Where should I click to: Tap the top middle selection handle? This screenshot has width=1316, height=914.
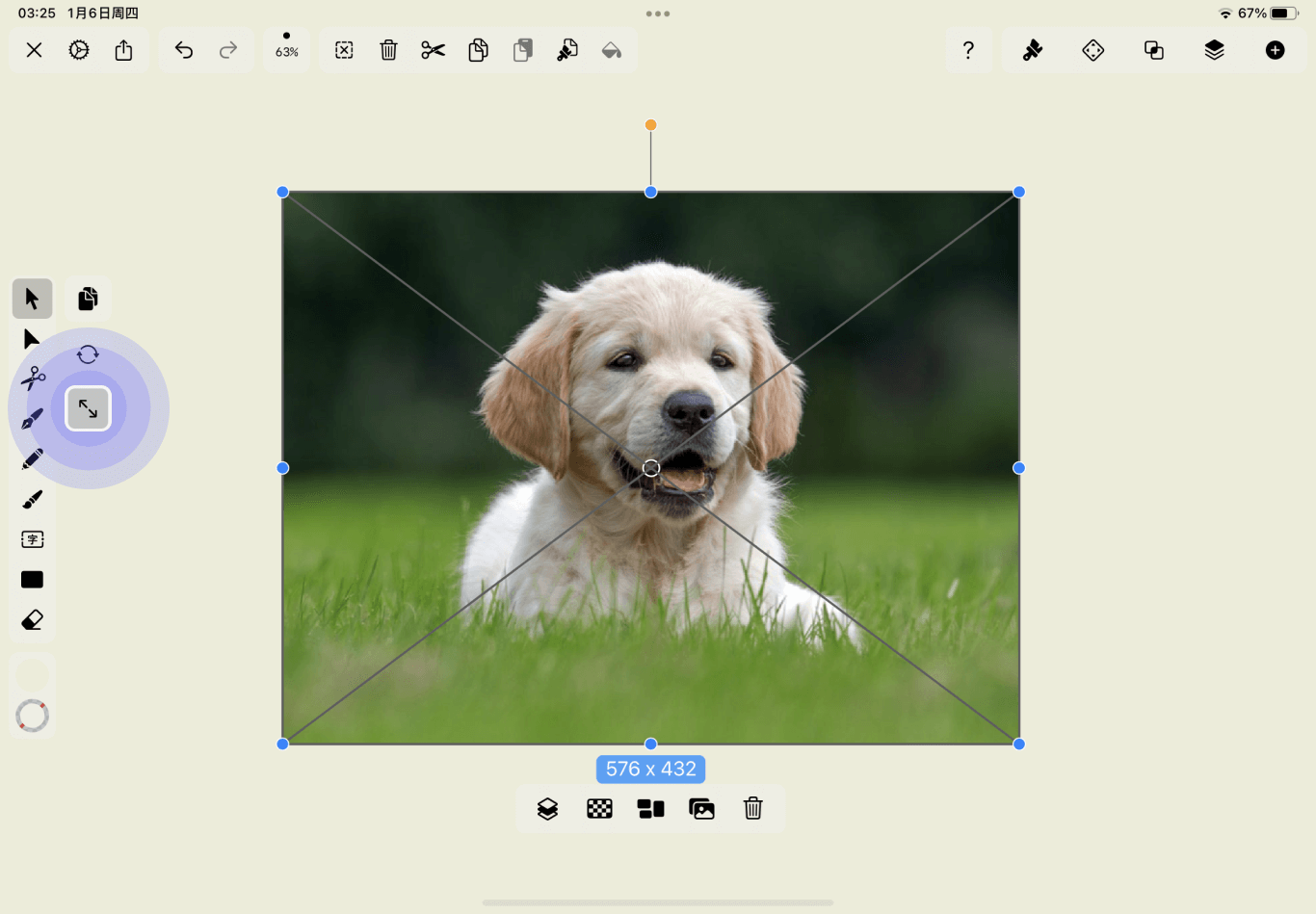tap(651, 192)
